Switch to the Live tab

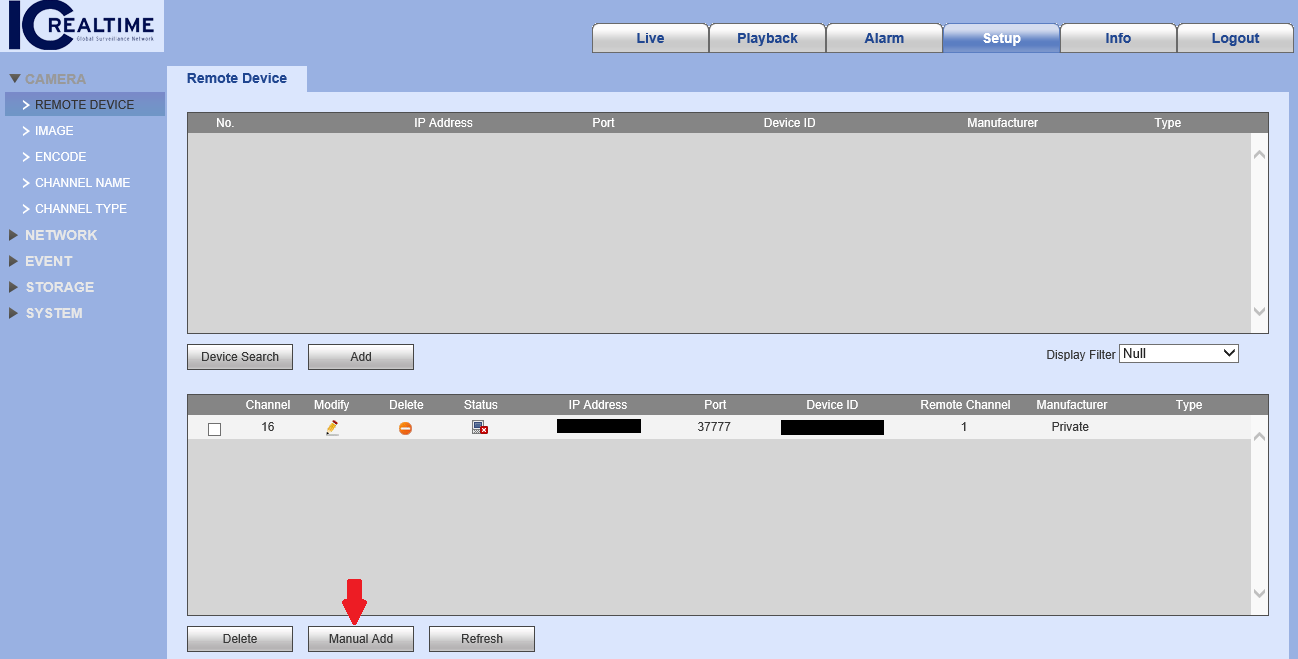point(650,38)
